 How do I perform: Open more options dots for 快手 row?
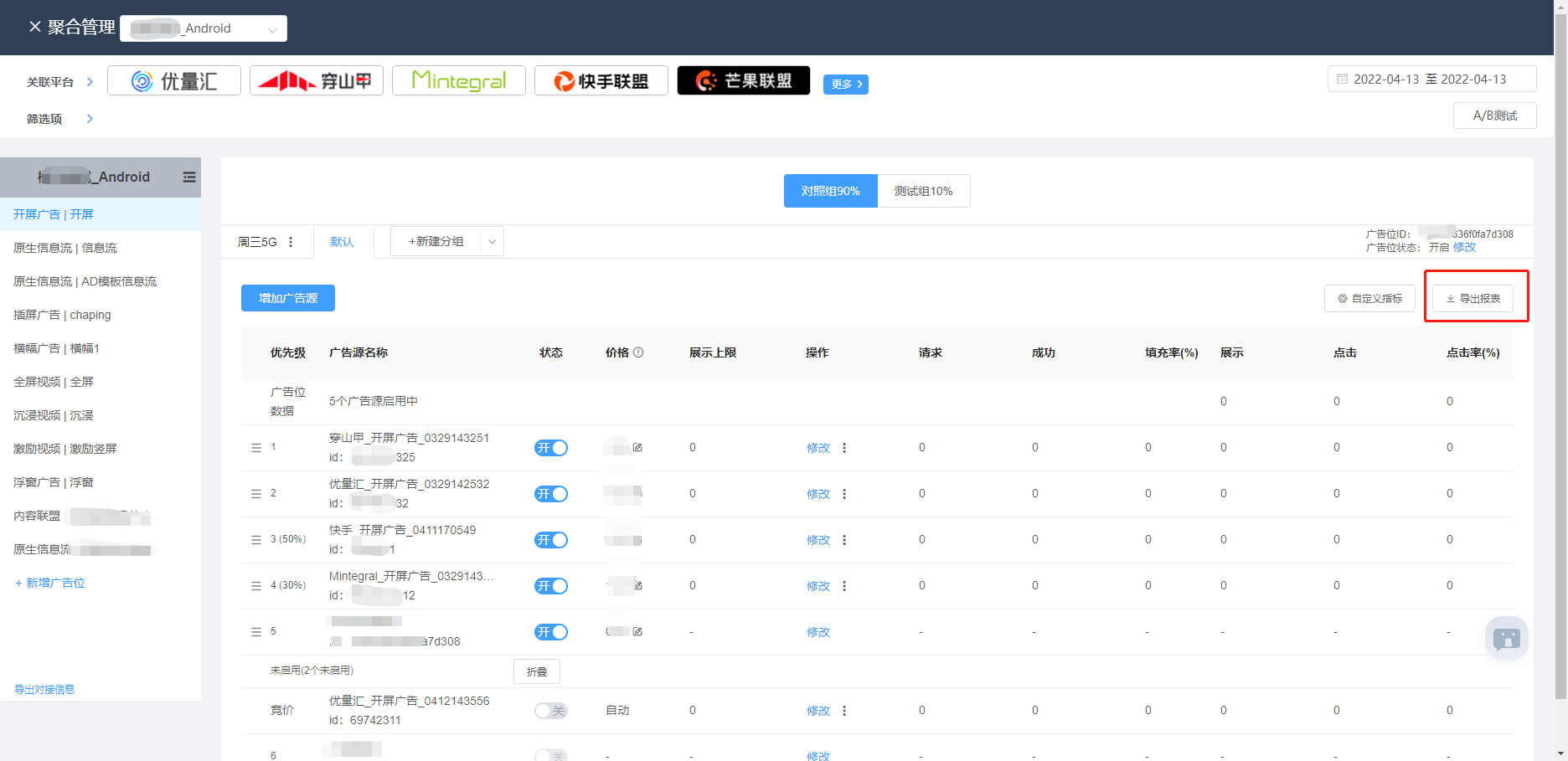coord(844,540)
